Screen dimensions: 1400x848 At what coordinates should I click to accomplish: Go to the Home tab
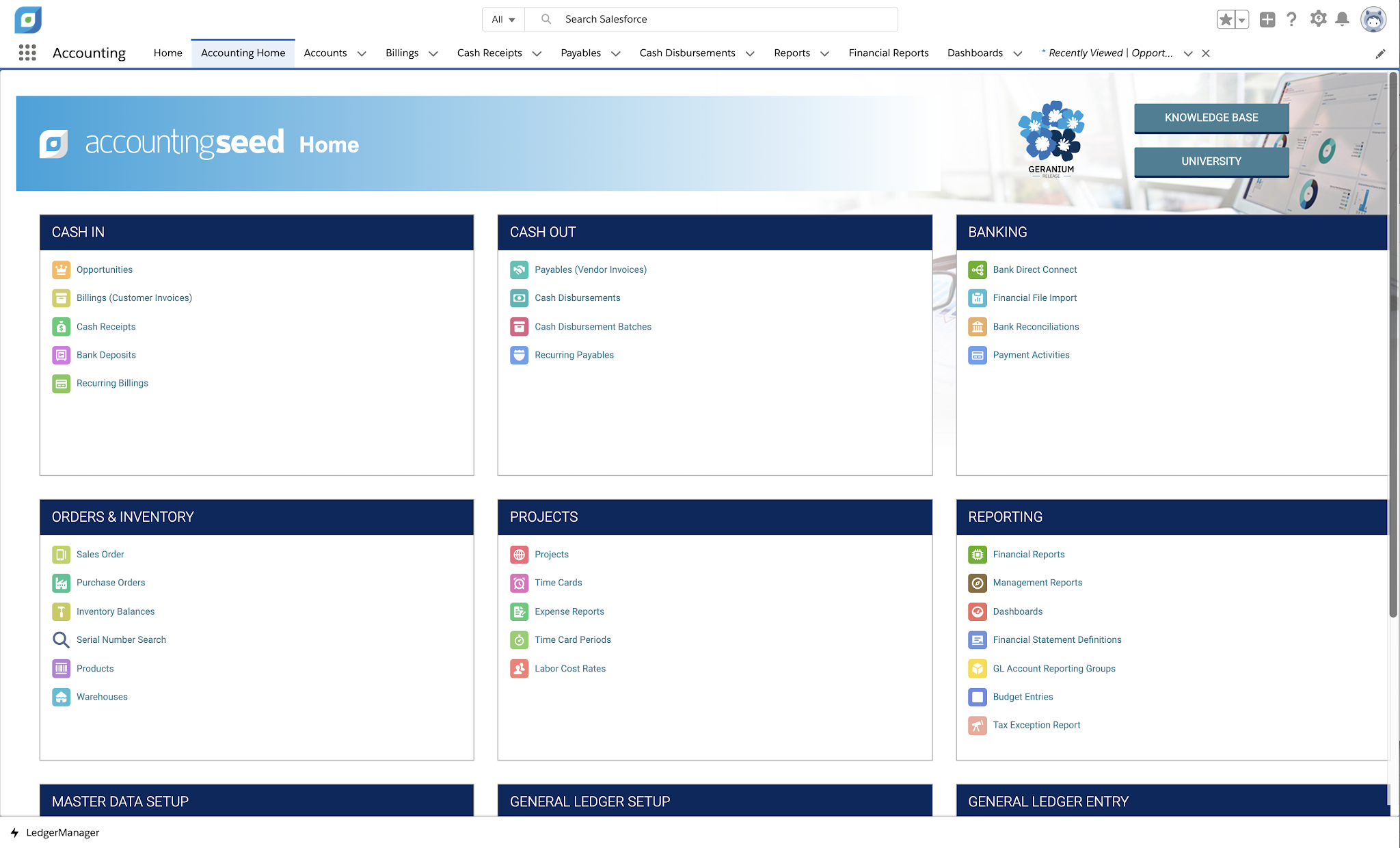[167, 53]
